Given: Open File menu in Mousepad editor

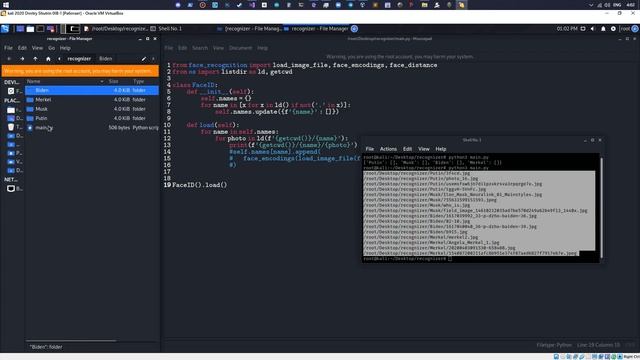Looking at the screenshot, I should (169, 48).
